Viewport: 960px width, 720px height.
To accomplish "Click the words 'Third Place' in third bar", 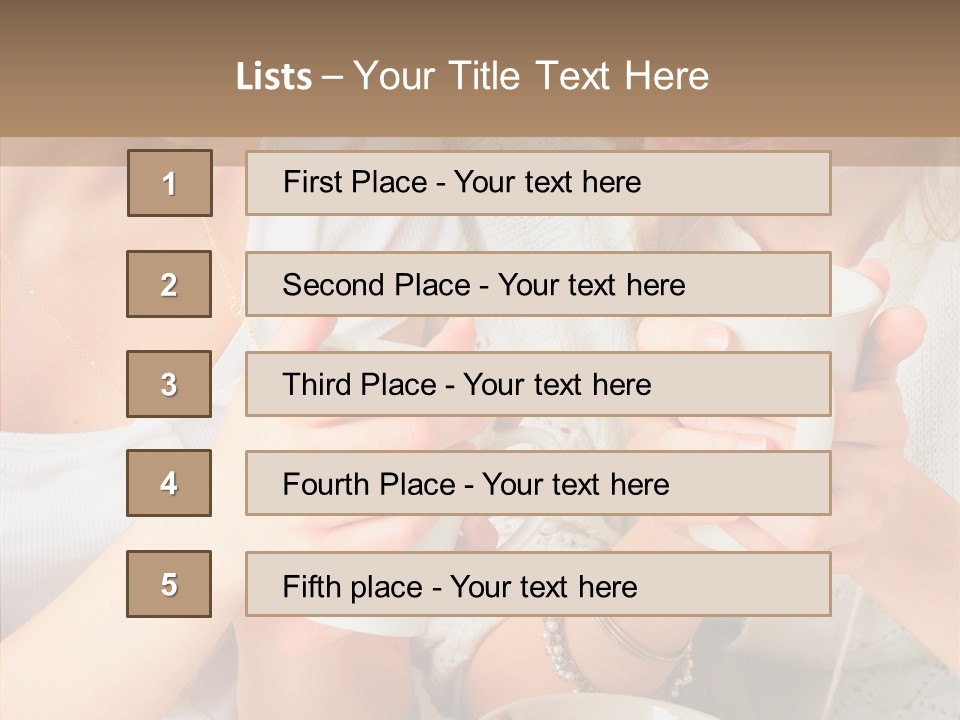I will [x=359, y=384].
